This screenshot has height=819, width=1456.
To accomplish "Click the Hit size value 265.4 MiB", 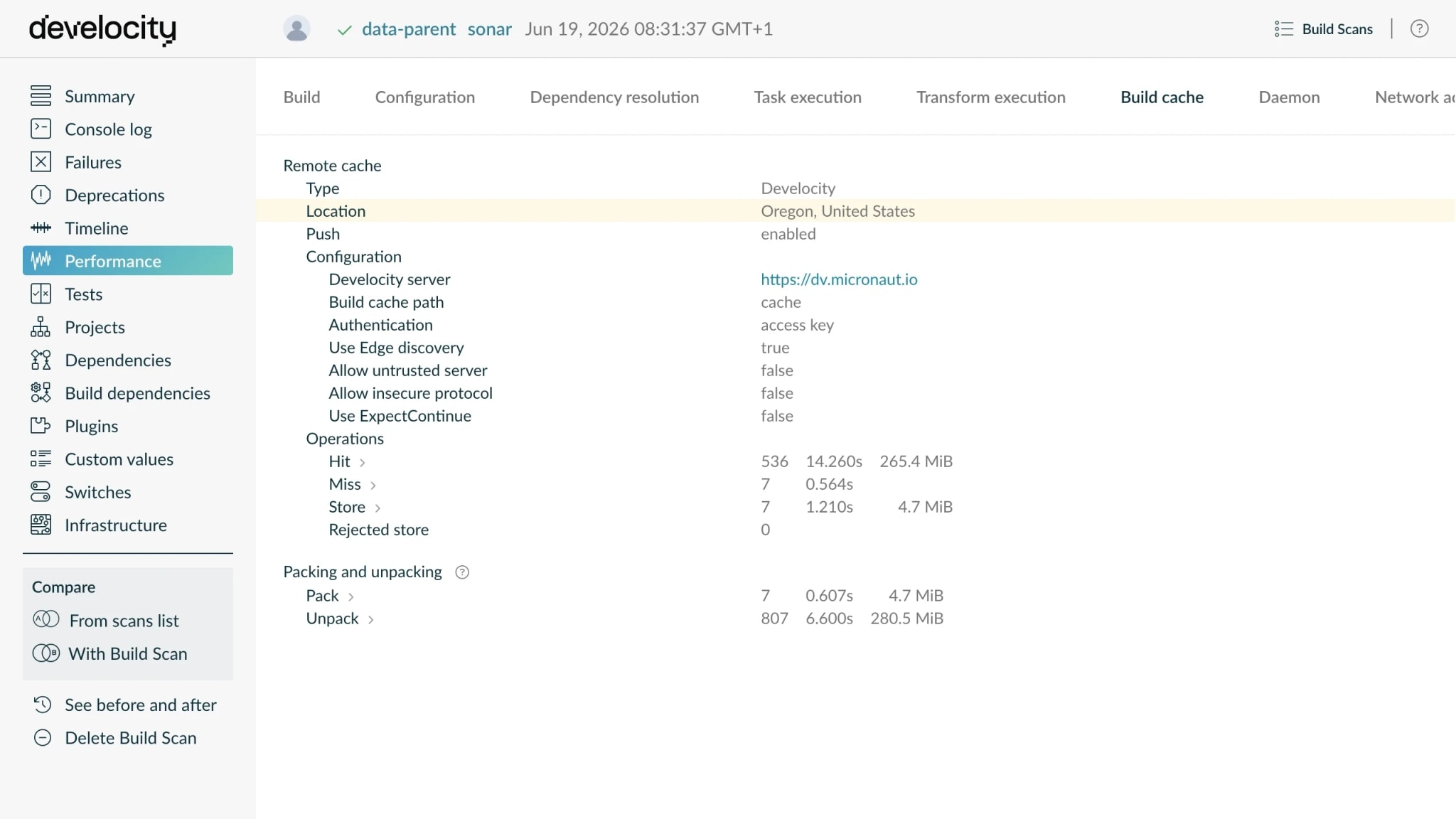I will pos(916,461).
